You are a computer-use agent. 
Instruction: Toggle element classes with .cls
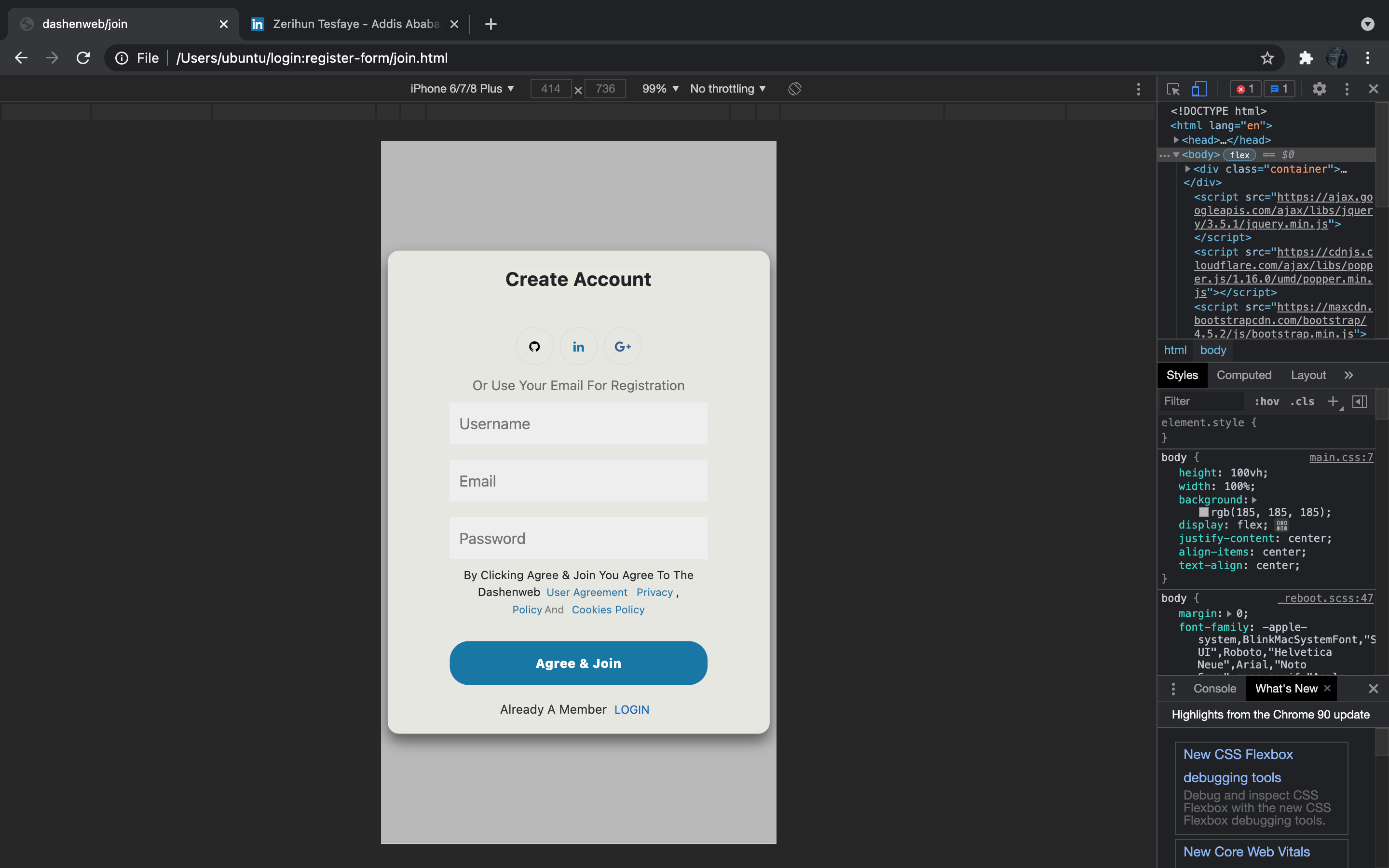(x=1301, y=401)
